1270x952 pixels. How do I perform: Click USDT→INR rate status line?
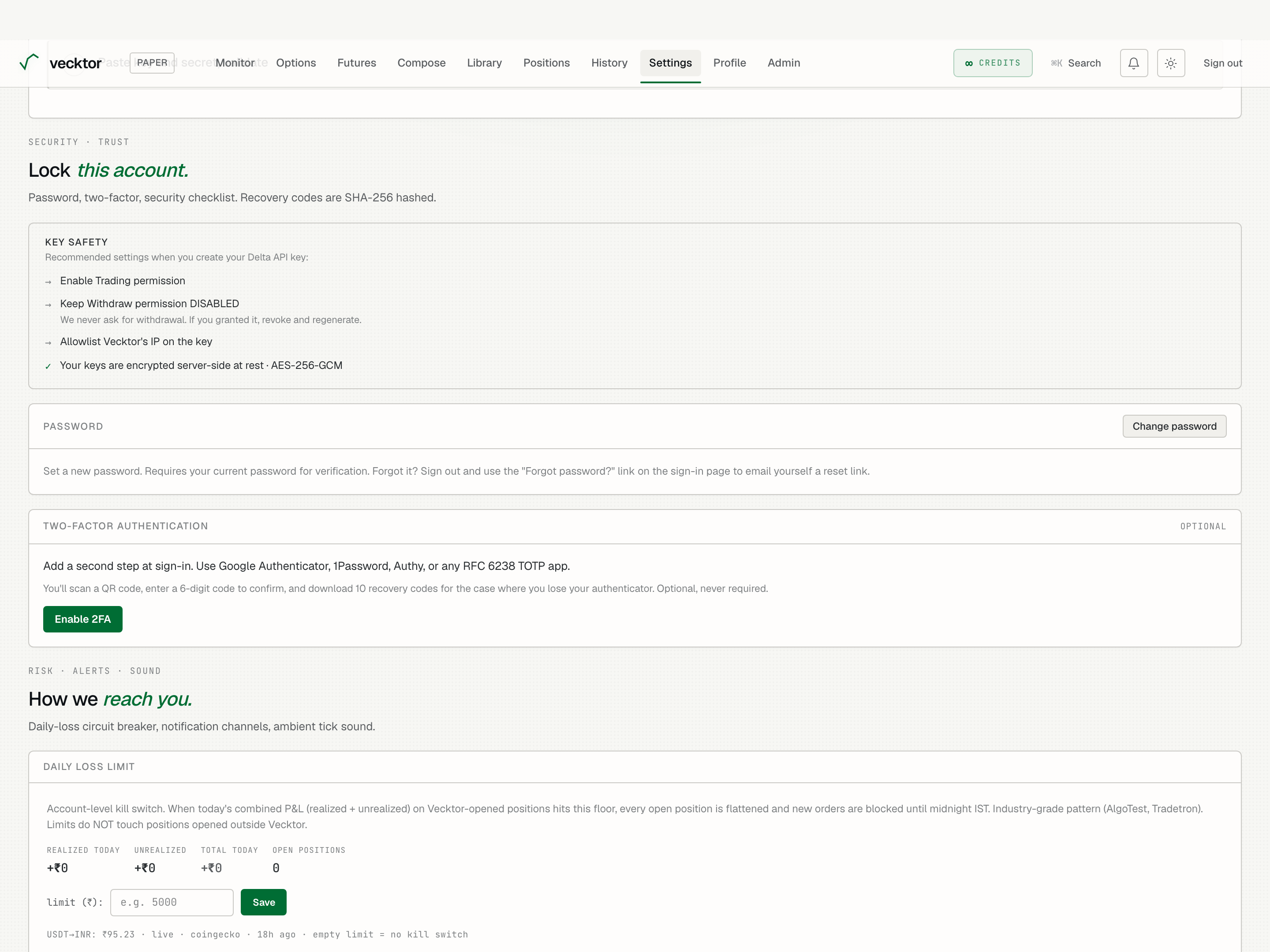[x=257, y=934]
